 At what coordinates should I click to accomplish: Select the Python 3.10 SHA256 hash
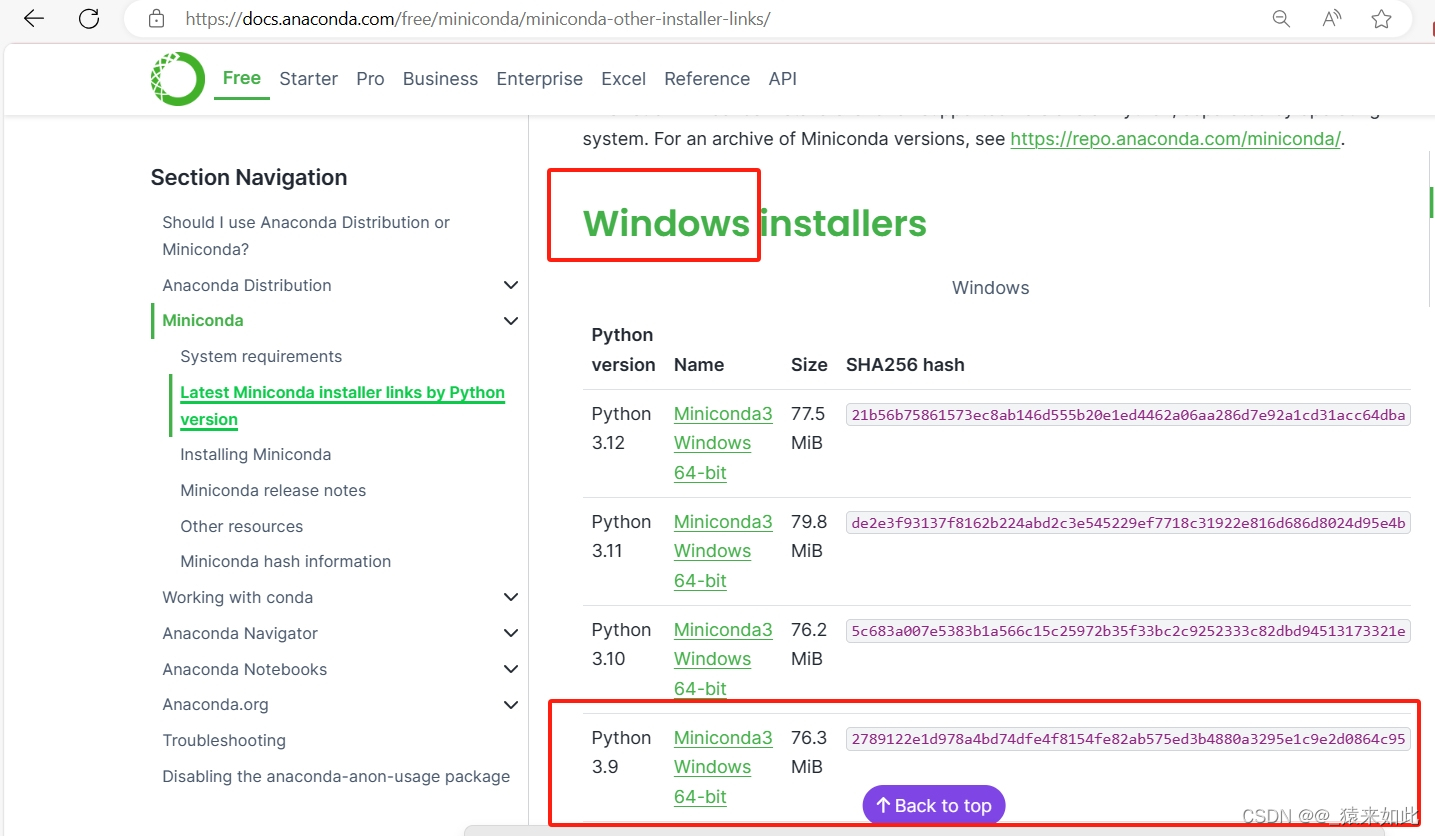click(1128, 631)
